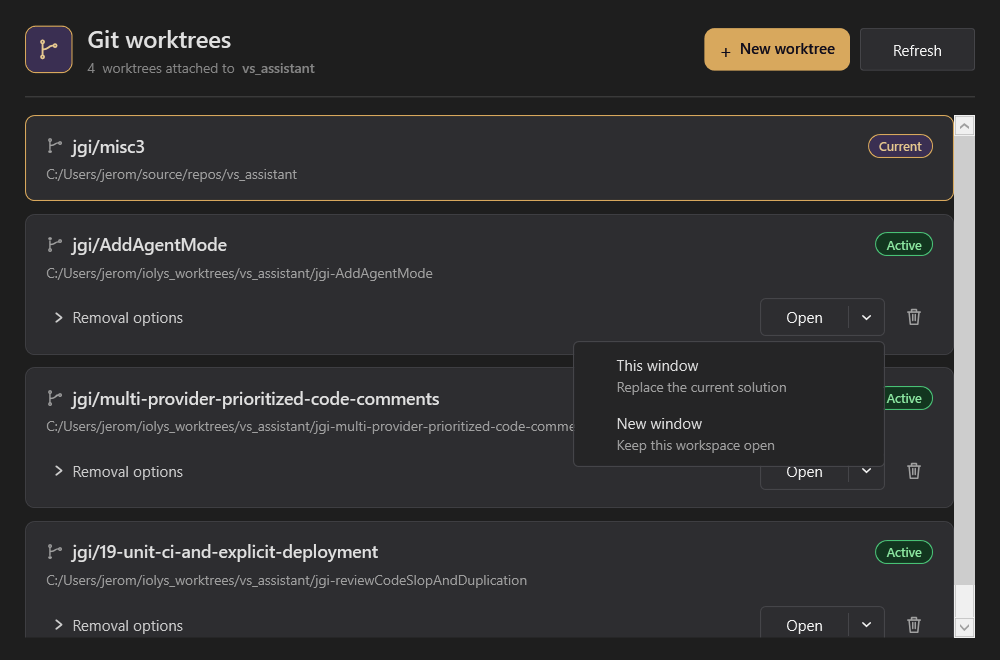Viewport: 1000px width, 660px height.
Task: Select the jgi/misc3 worktree title
Action: pos(108,147)
